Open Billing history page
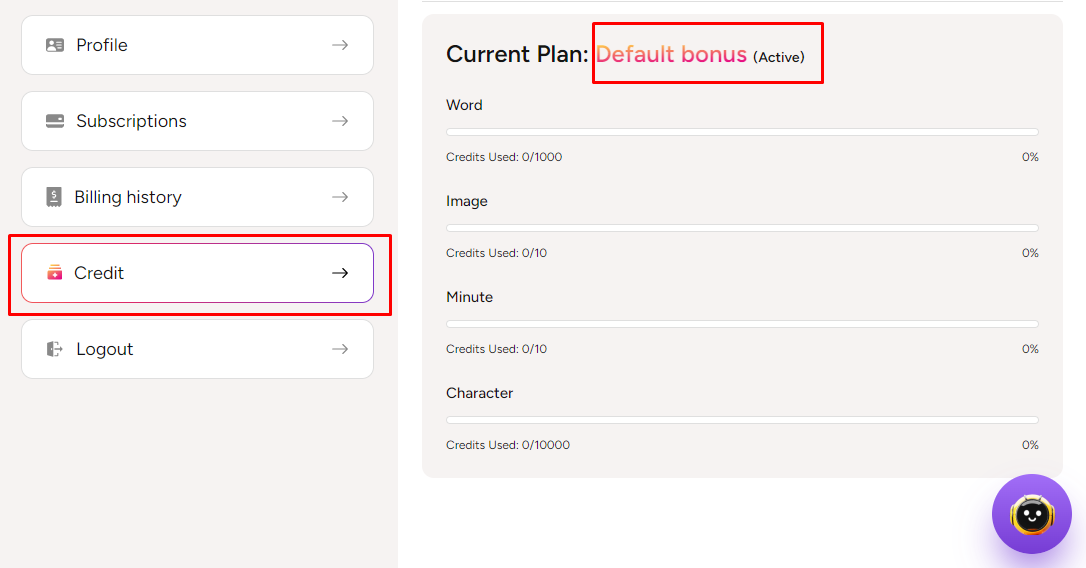 (x=128, y=197)
